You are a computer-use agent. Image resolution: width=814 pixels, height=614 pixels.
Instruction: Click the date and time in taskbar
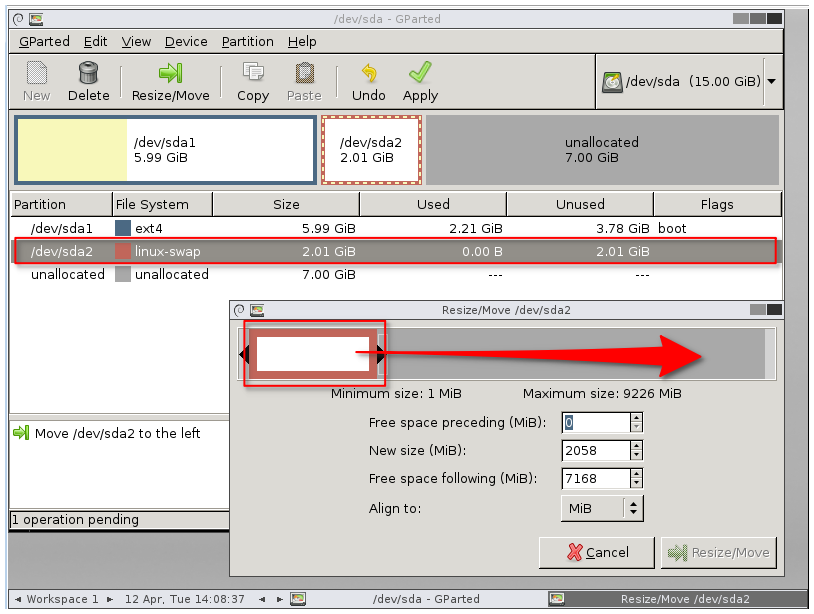click(x=184, y=599)
